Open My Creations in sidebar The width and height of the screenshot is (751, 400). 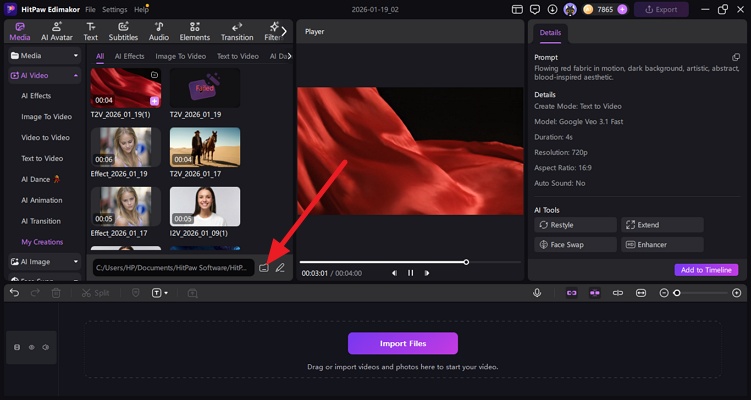click(42, 242)
